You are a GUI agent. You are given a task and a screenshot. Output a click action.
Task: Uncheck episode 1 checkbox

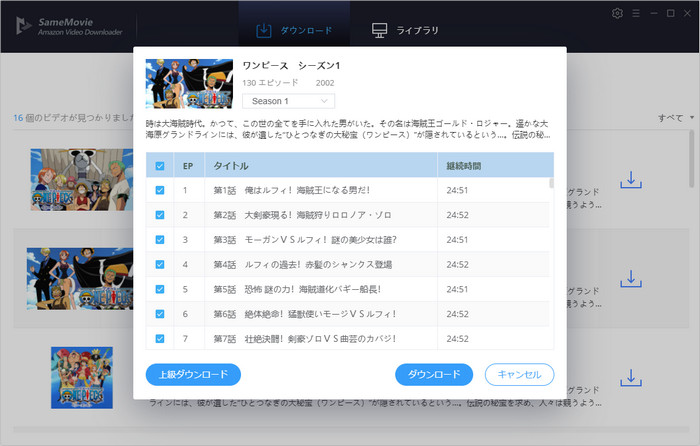click(160, 190)
